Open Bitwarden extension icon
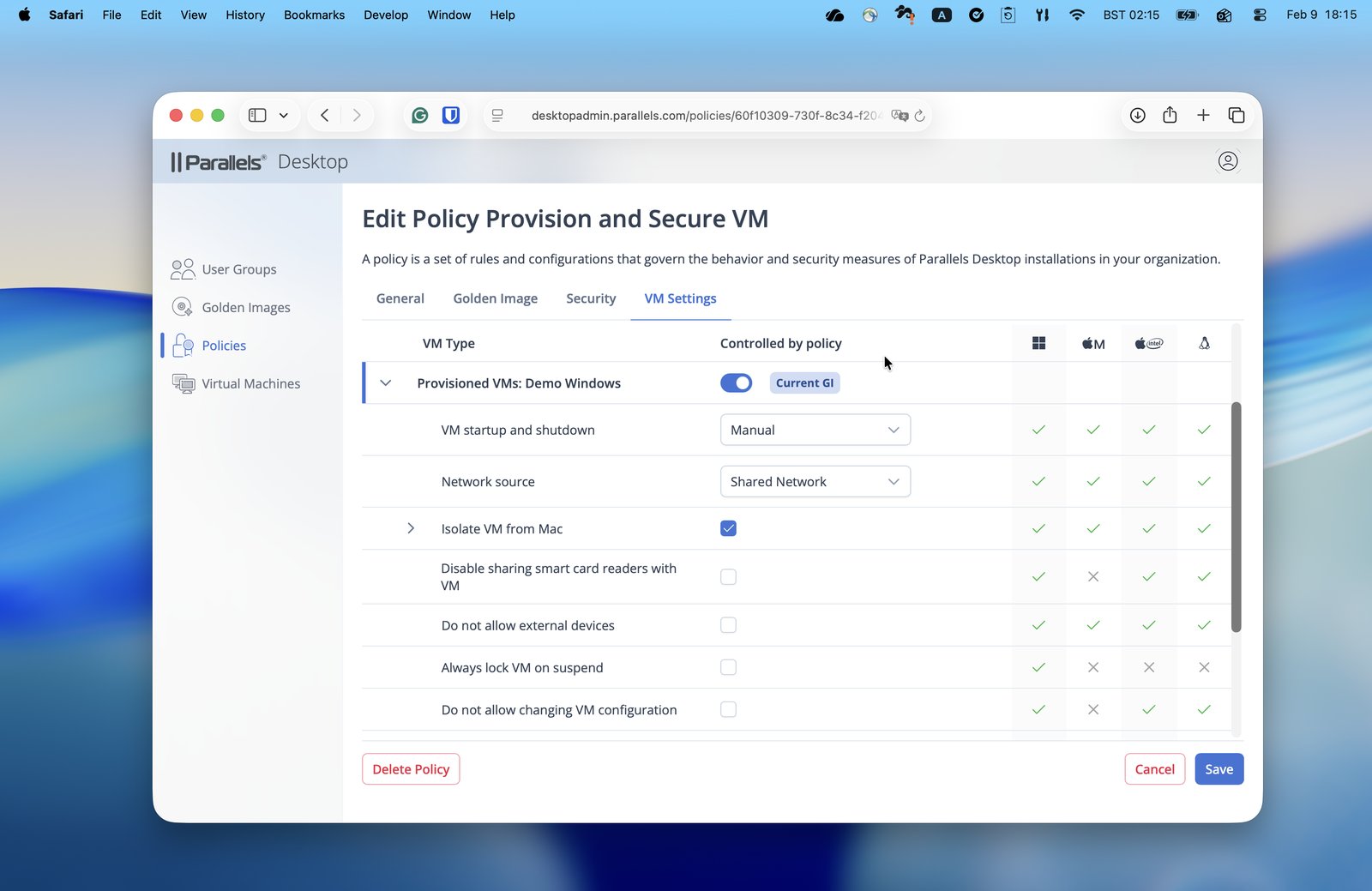The width and height of the screenshot is (1372, 891). pyautogui.click(x=451, y=115)
